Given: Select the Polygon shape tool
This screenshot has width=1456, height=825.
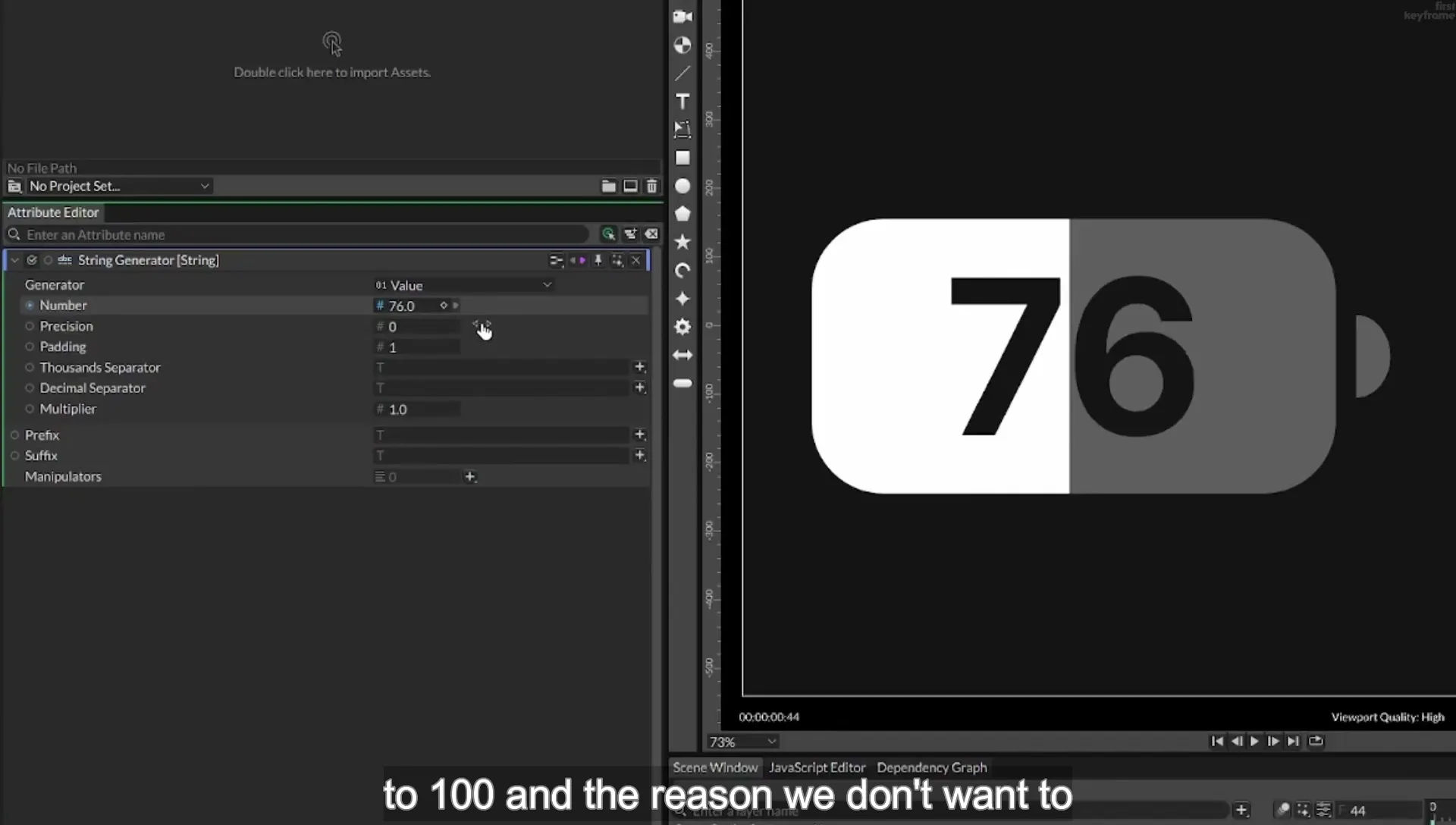Looking at the screenshot, I should point(682,214).
